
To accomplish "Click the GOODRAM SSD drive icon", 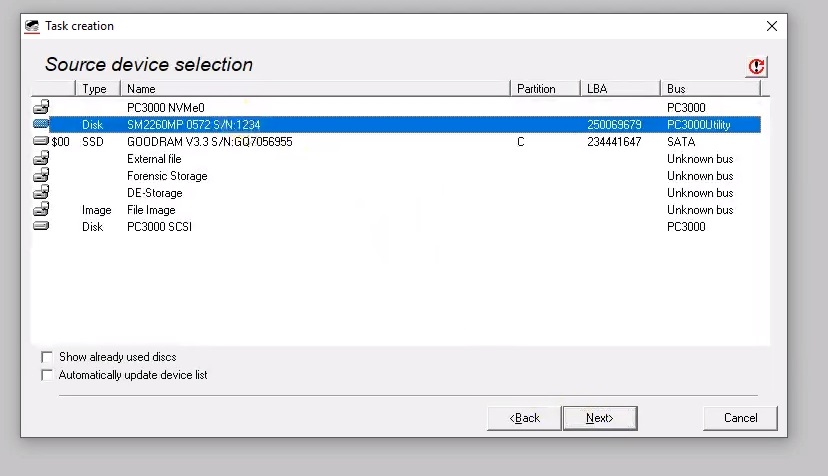I will point(41,142).
